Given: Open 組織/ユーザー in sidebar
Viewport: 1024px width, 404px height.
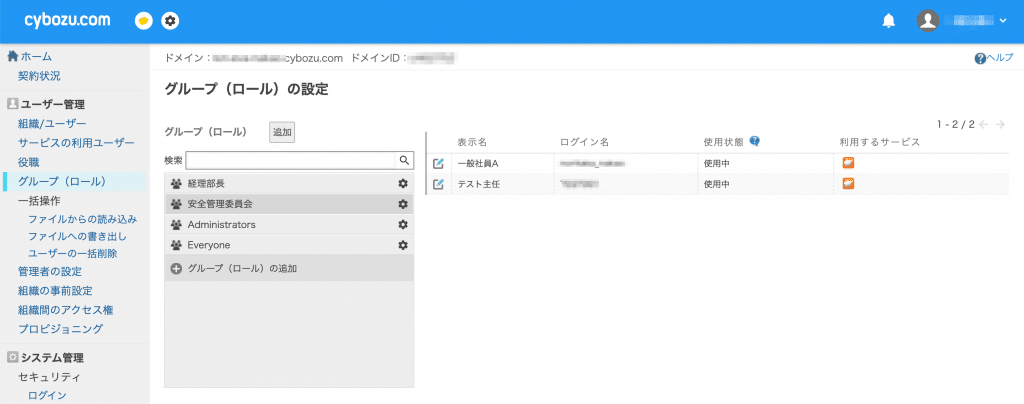Looking at the screenshot, I should 52,123.
